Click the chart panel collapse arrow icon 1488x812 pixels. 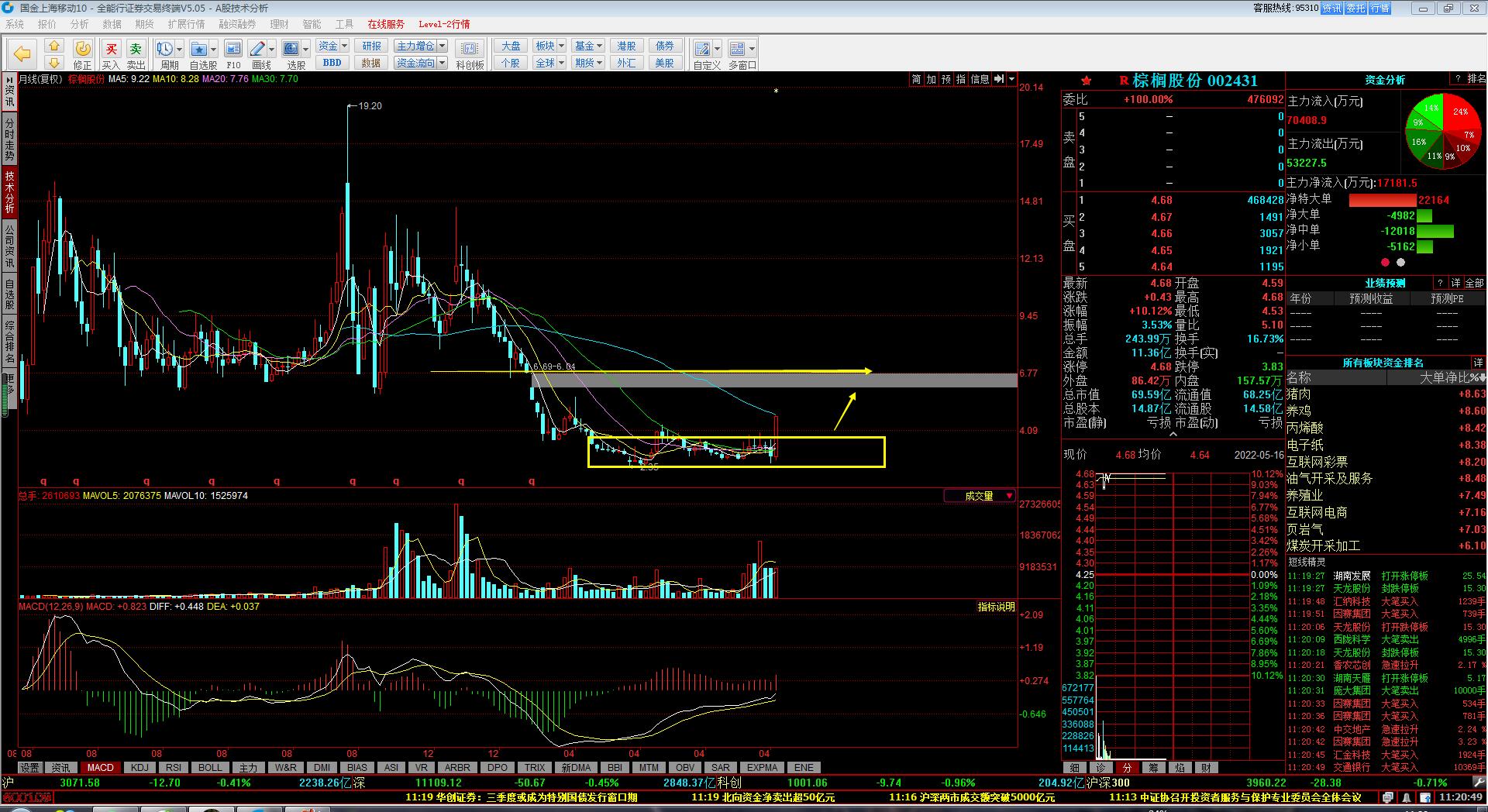coord(1000,79)
